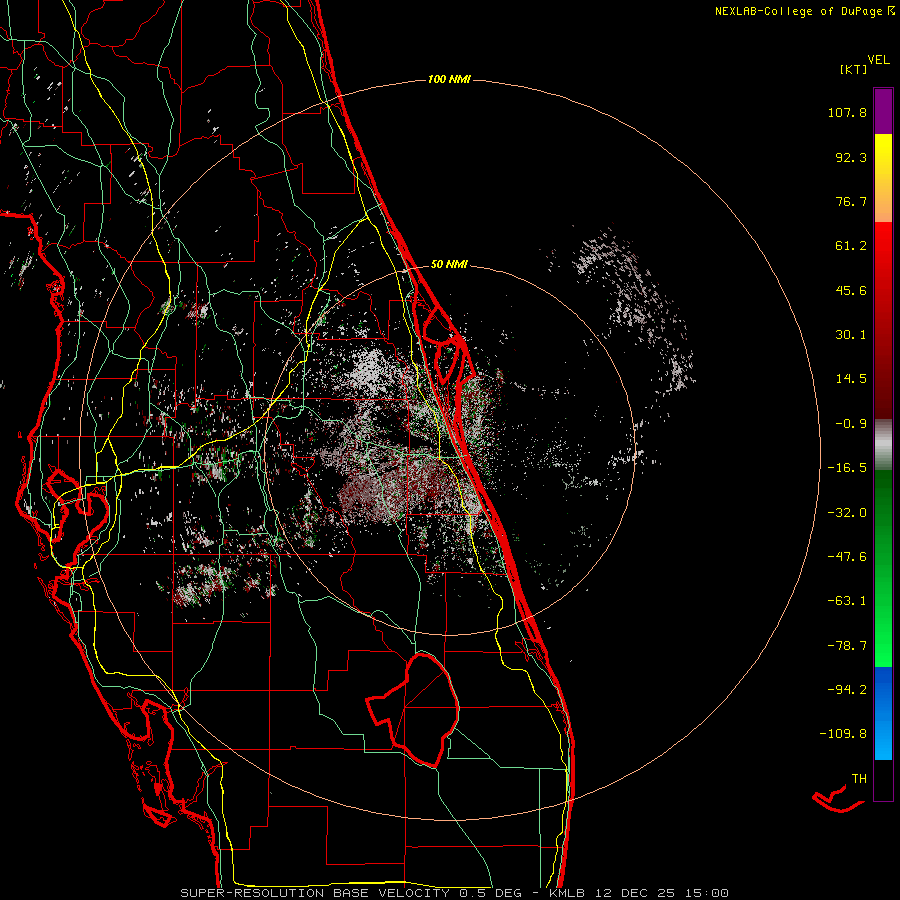Click the 30.1 scale value
Viewport: 900px width, 900px height.
851,335
